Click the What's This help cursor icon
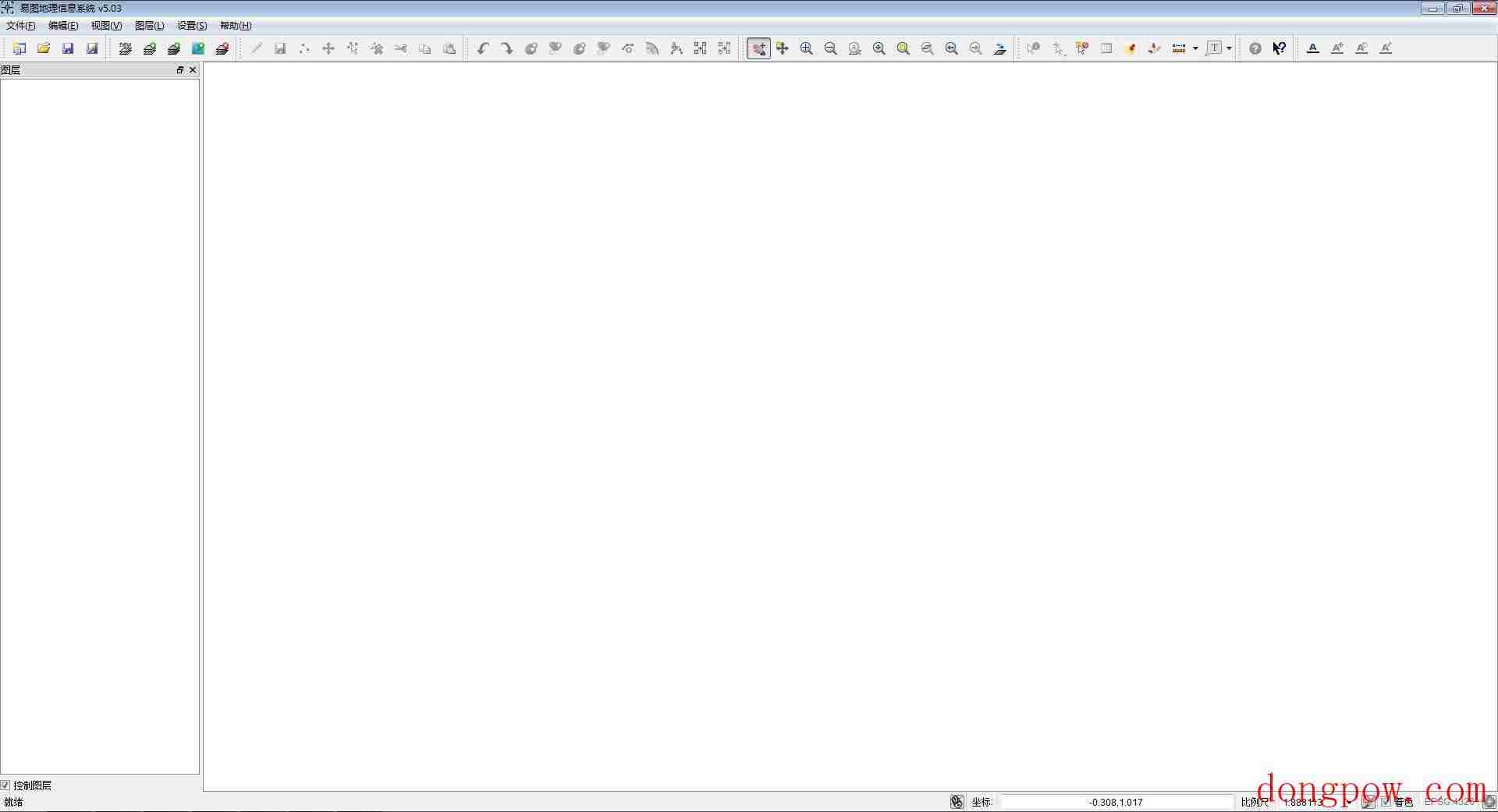This screenshot has width=1498, height=812. pos(1280,48)
